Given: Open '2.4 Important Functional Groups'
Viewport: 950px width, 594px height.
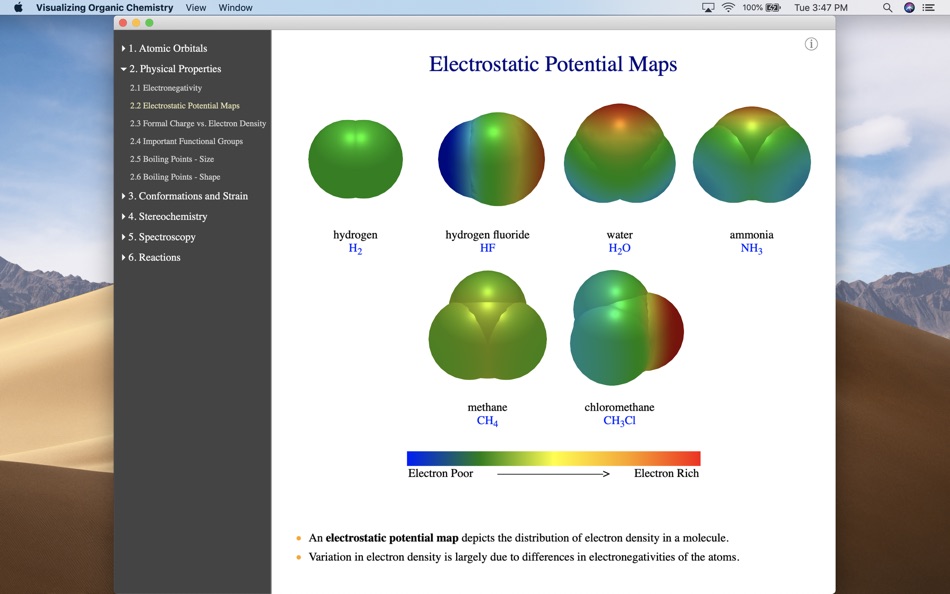Looking at the screenshot, I should coord(185,141).
